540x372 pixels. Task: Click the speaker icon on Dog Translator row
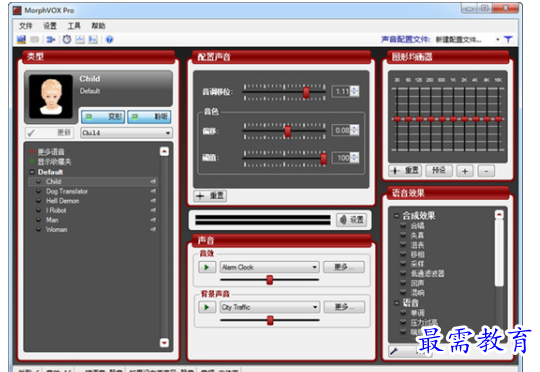click(x=153, y=191)
